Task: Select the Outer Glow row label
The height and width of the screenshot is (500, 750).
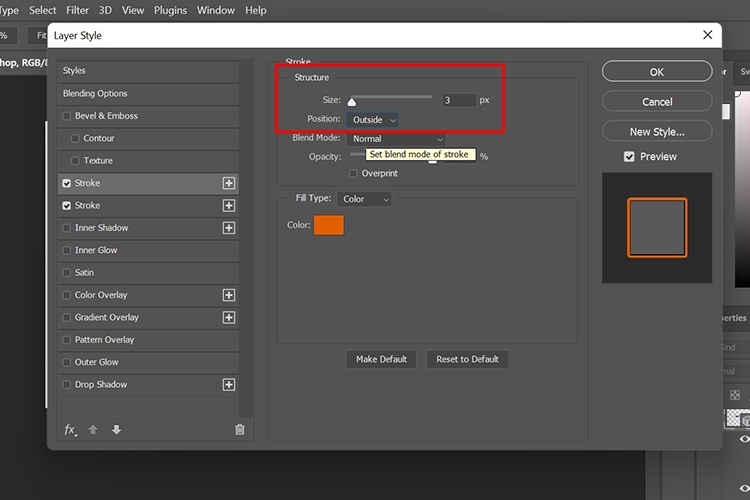Action: 97,362
